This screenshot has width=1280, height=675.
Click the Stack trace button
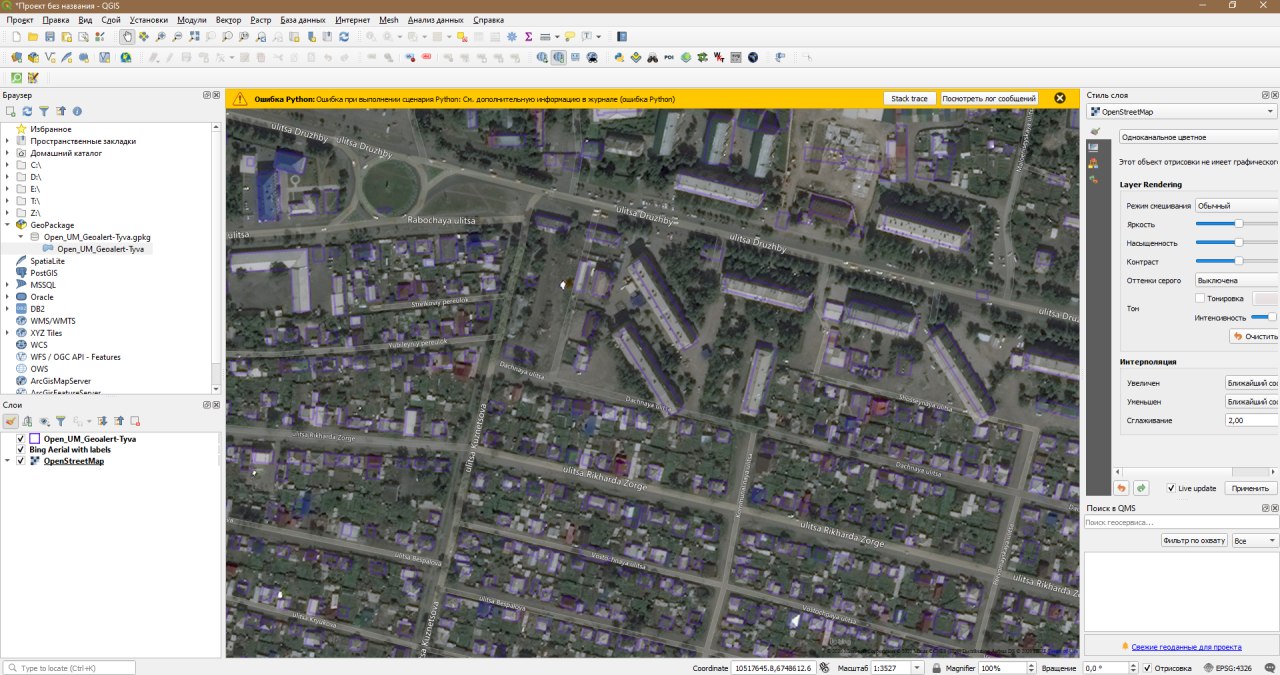(x=910, y=98)
